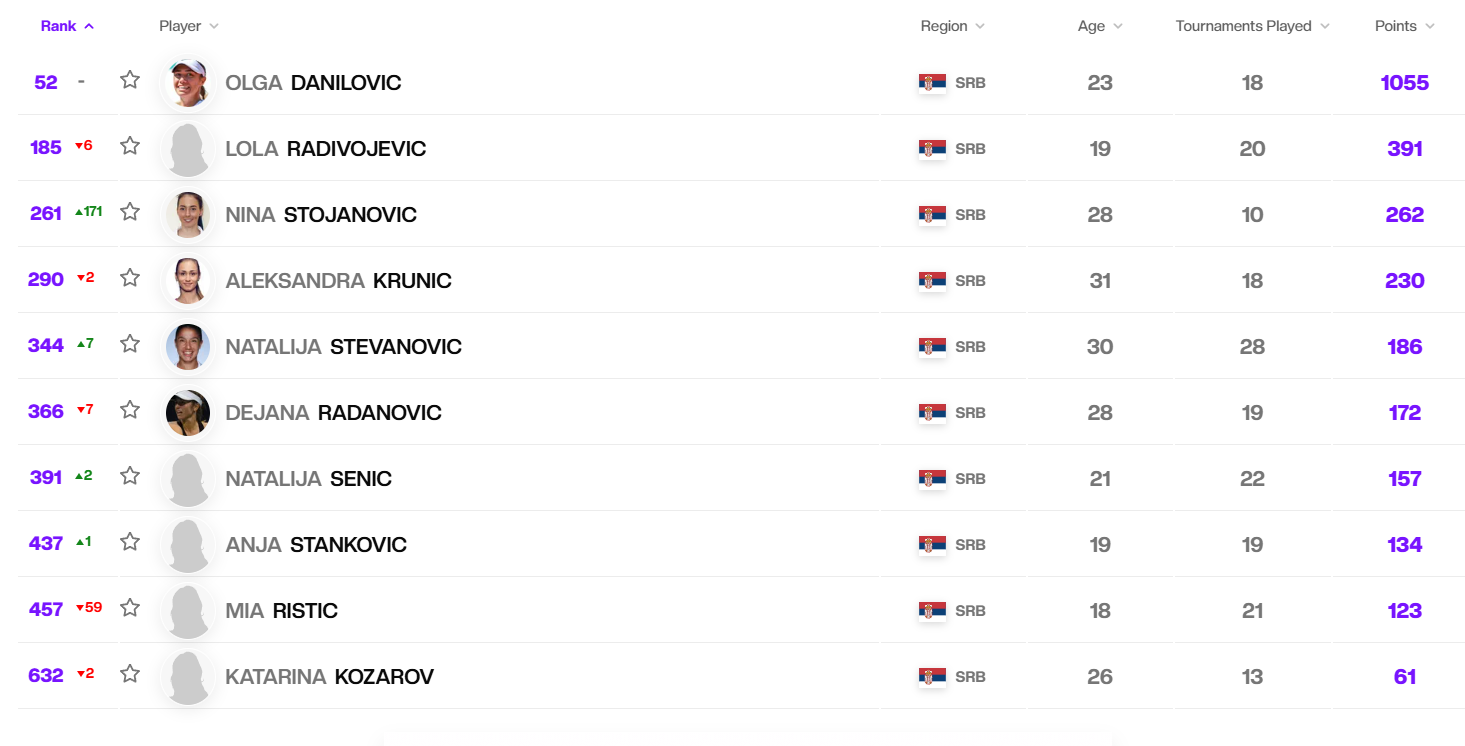The width and height of the screenshot is (1465, 746).
Task: Click the Serbian flag in Danilovic's row
Action: tap(932, 83)
